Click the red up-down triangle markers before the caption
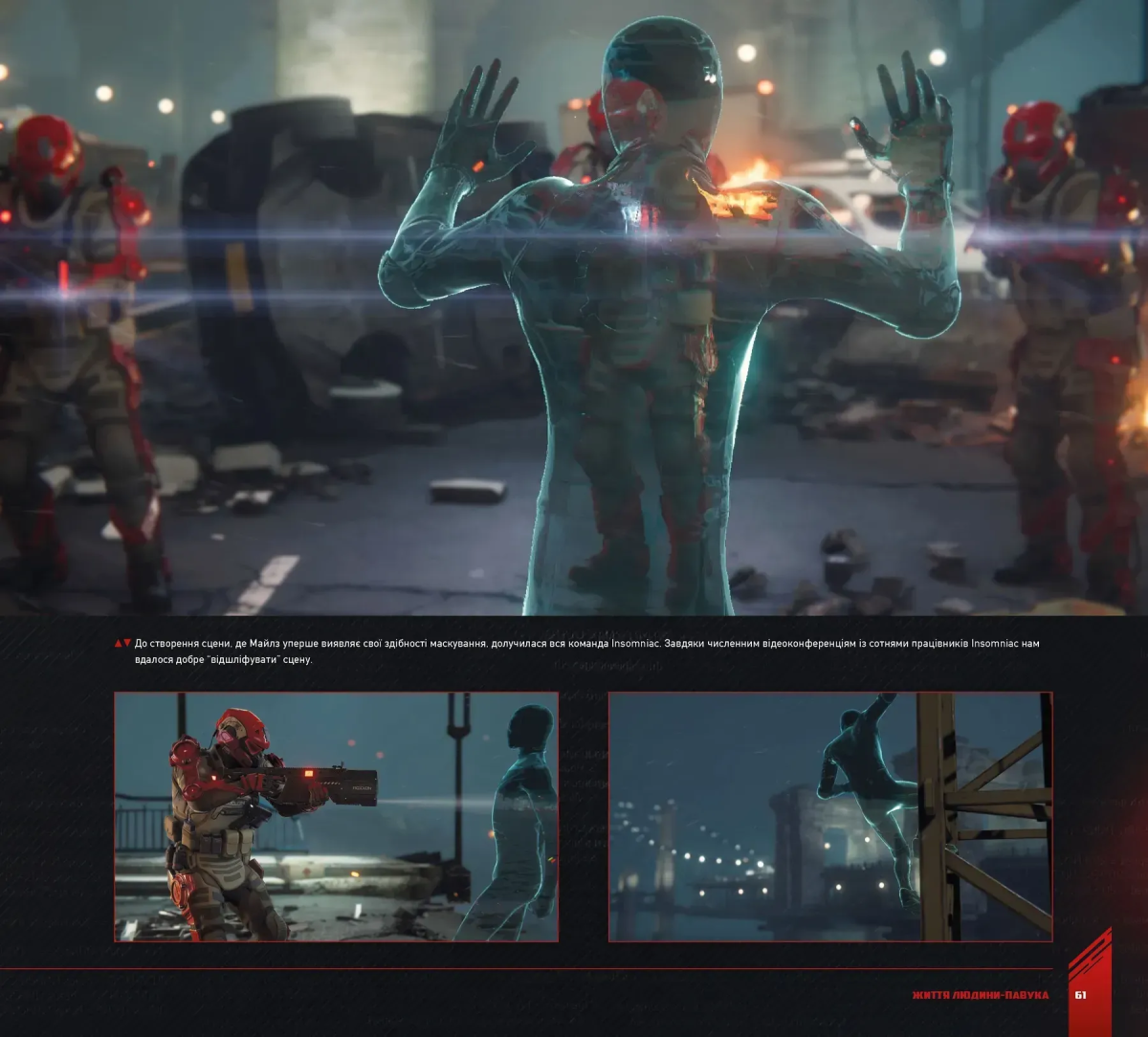This screenshot has height=1037, width=1148. pos(122,644)
